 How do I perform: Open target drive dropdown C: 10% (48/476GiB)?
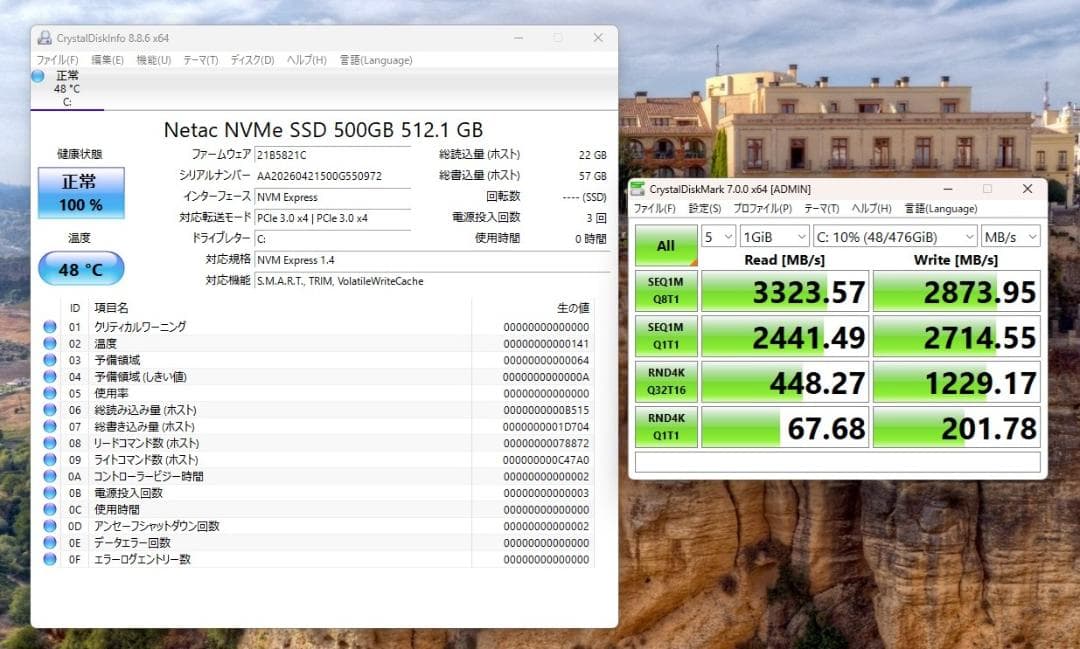click(x=895, y=237)
